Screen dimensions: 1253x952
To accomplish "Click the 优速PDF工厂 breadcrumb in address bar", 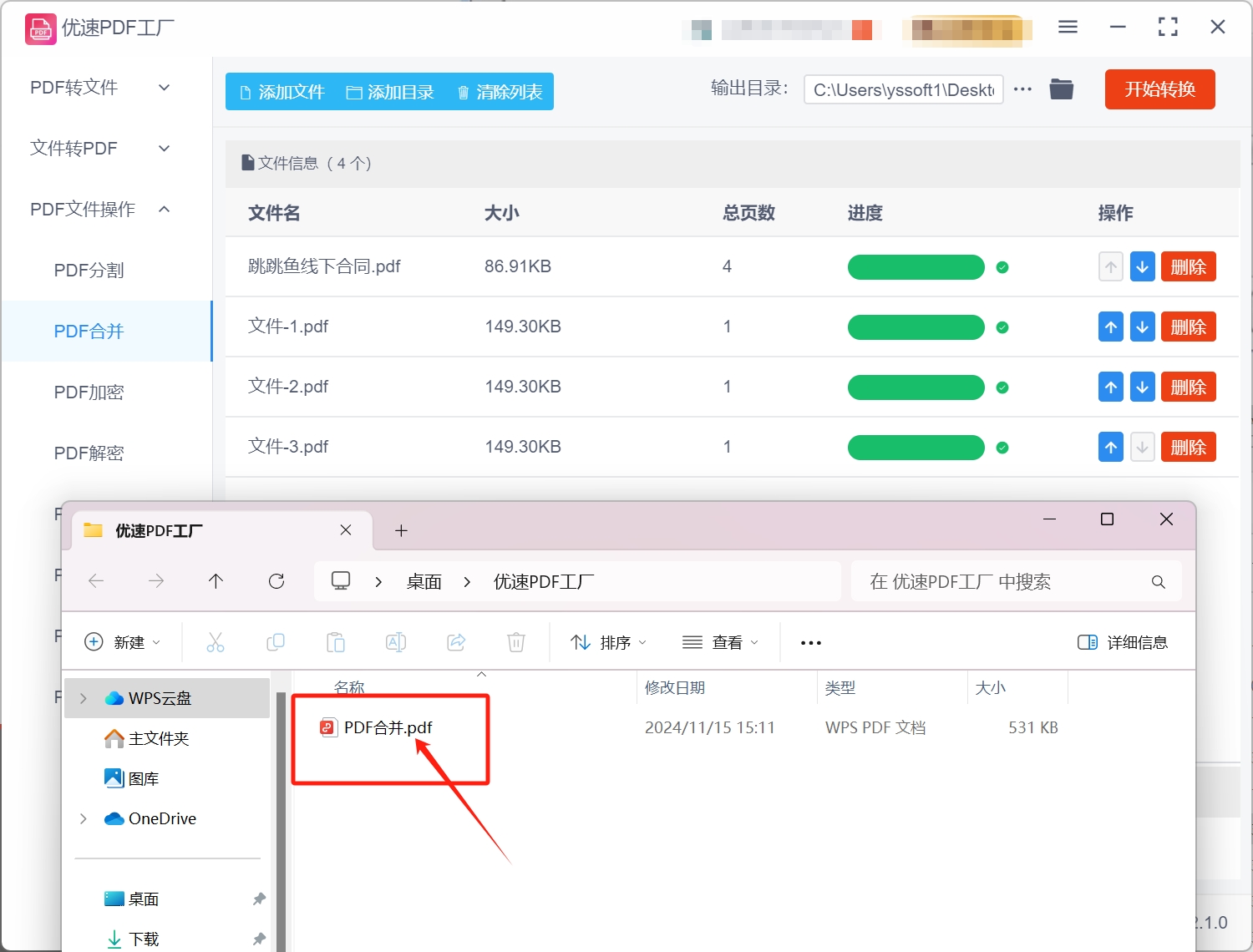I will tap(544, 582).
